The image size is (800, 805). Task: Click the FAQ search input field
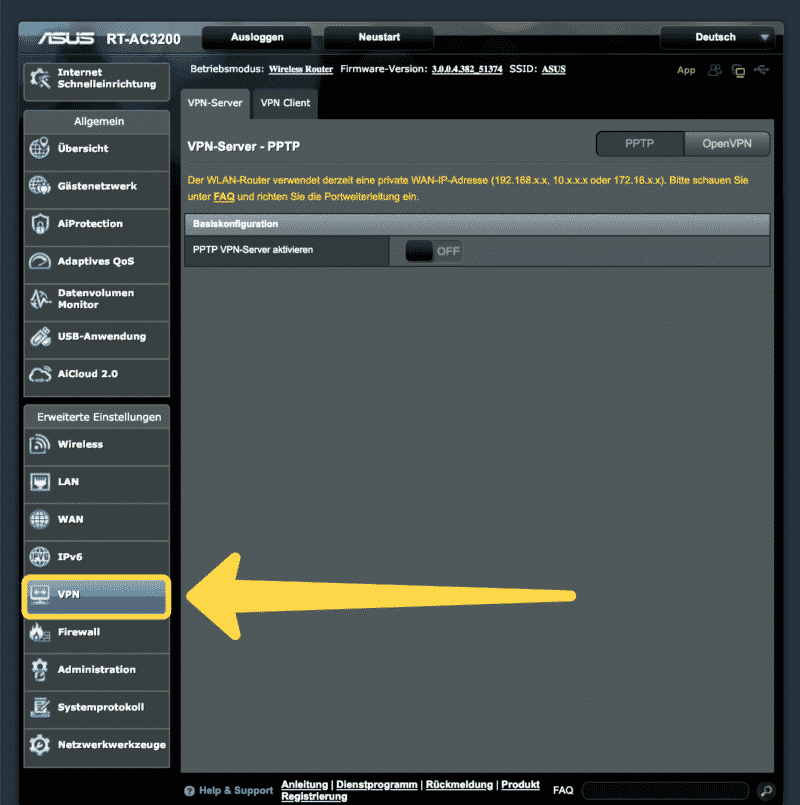[x=665, y=791]
